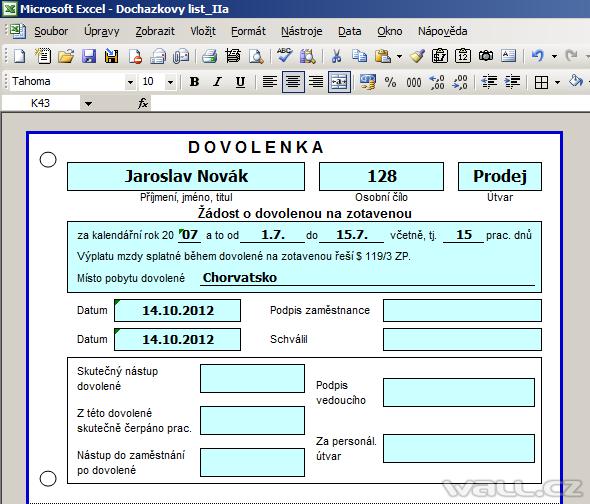Image resolution: width=590 pixels, height=504 pixels.
Task: Run the ABC spell check
Action: pos(284,56)
